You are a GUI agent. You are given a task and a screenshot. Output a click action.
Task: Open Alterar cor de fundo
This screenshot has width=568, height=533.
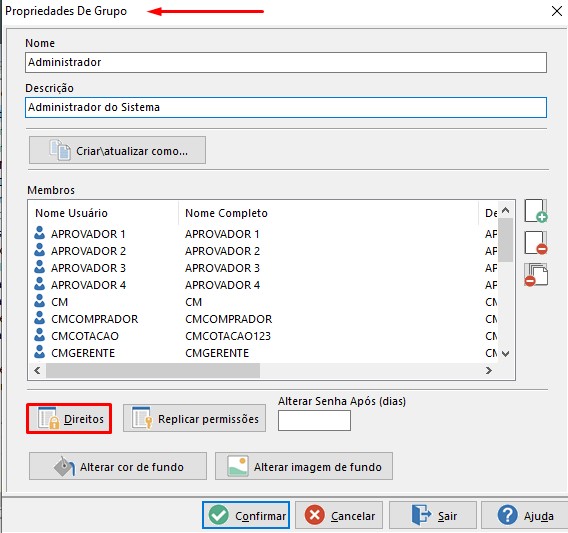pos(118,466)
